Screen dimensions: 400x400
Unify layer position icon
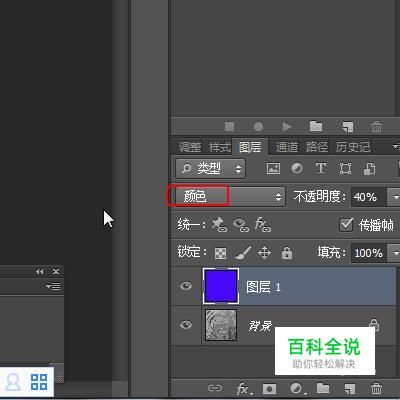(x=219, y=225)
